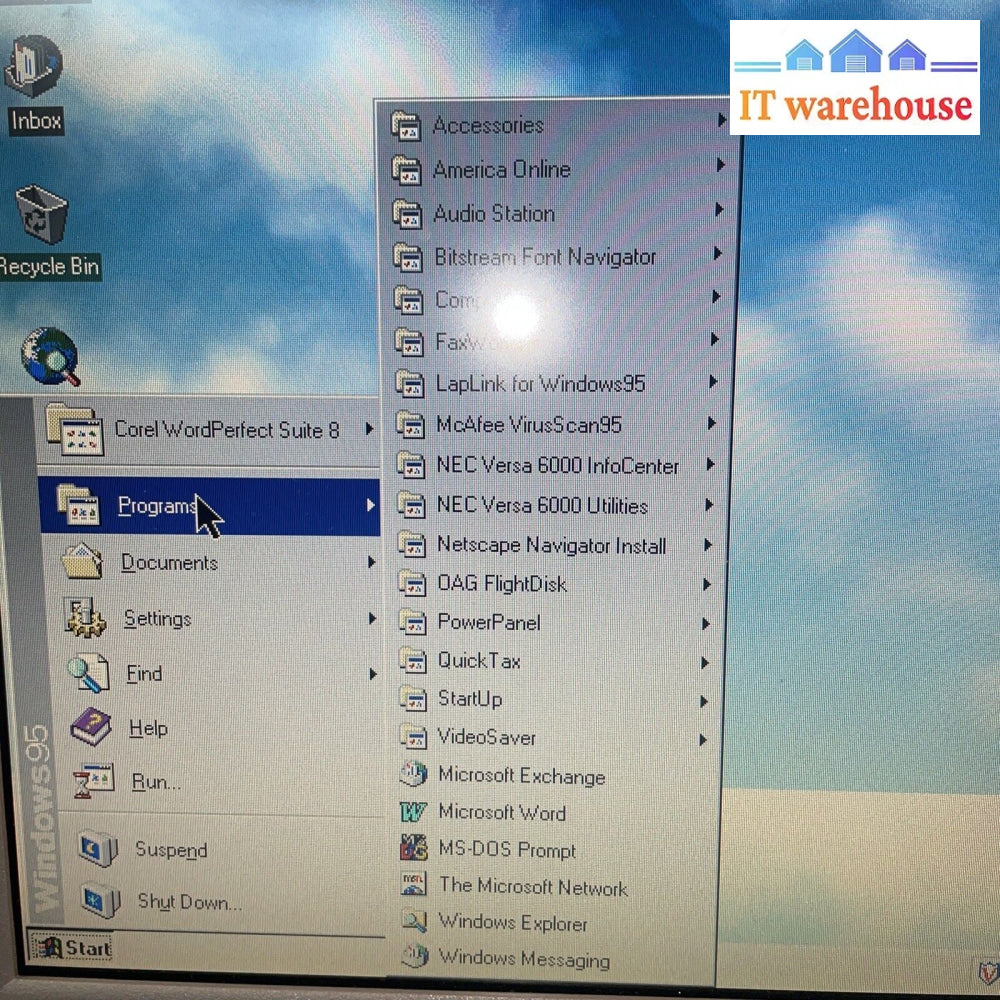The image size is (1000, 1000).
Task: Open Corel WordPerfect Suite 8 entry
Action: 226,430
